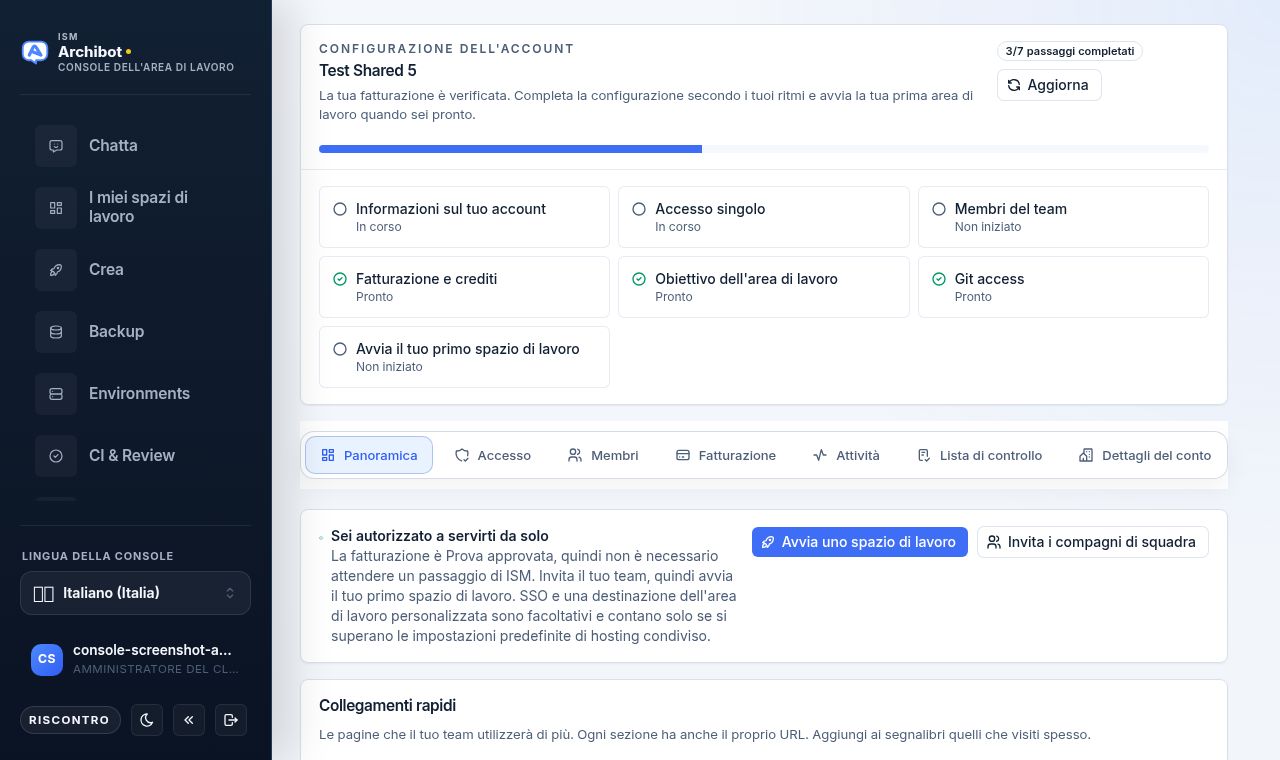Click the Crea rocket icon in sidebar

click(56, 270)
